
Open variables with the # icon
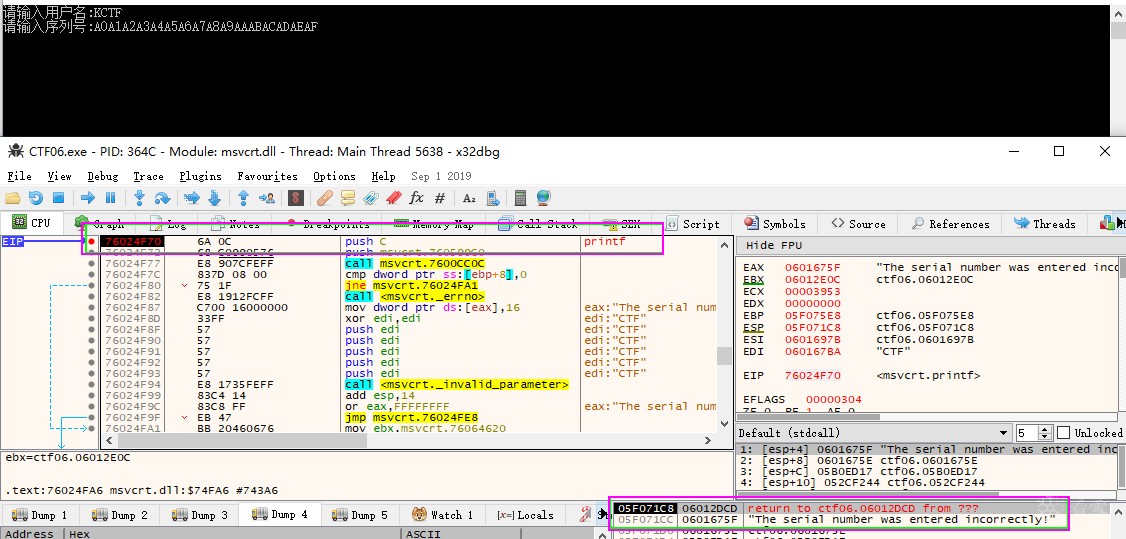pyautogui.click(x=439, y=198)
